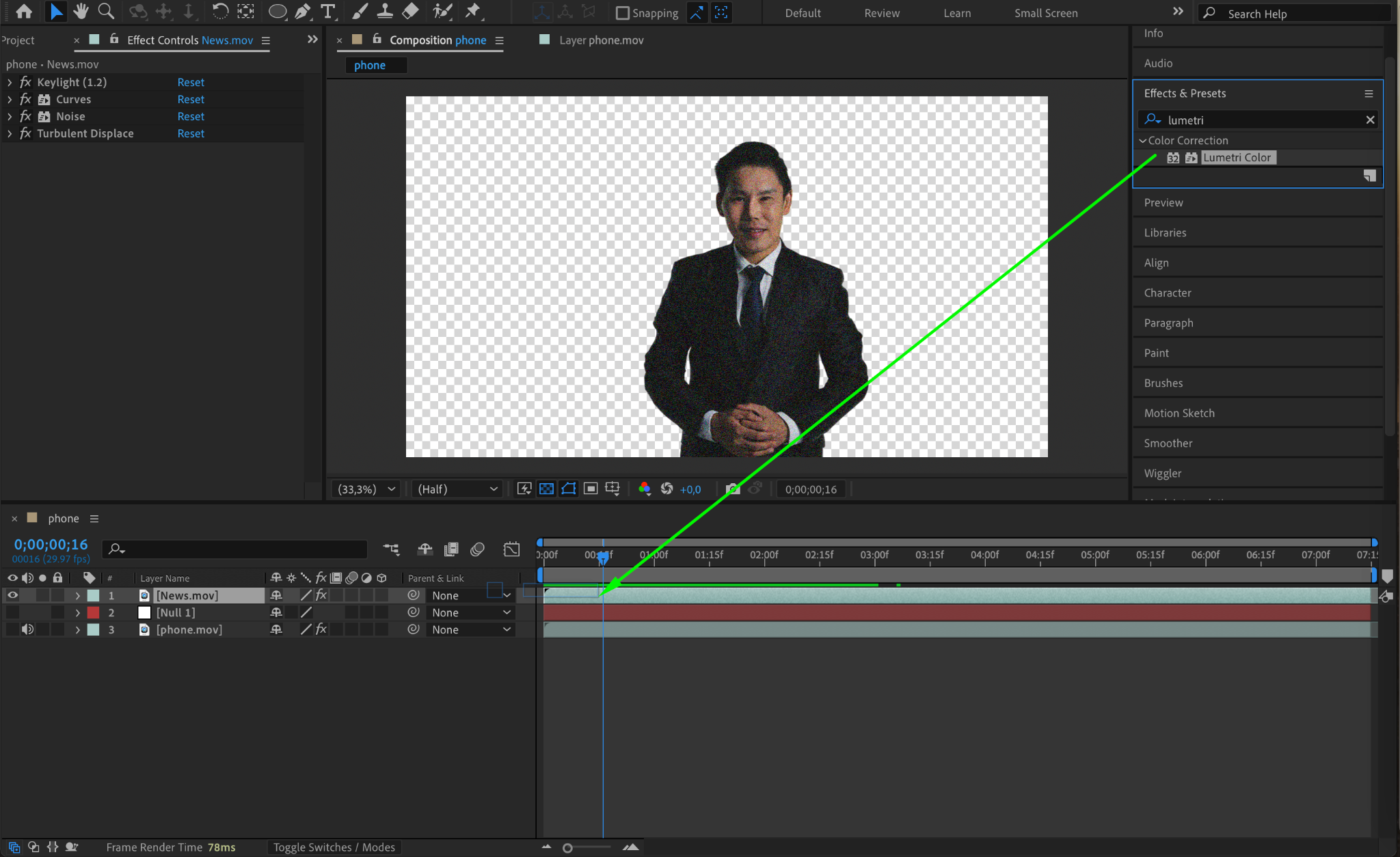This screenshot has width=1400, height=857.
Task: Enable the Snapping checkbox
Action: click(x=623, y=13)
